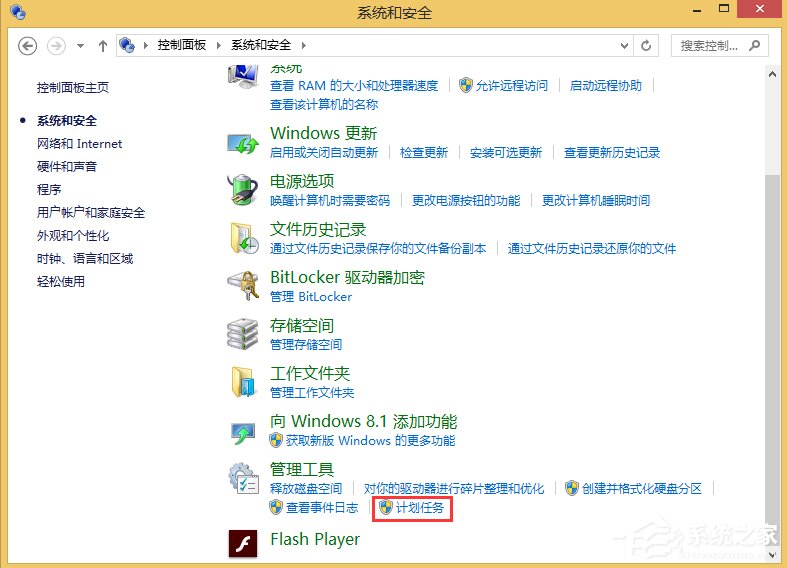The height and width of the screenshot is (568, 787).
Task: Click the Administrative Tools gear icon
Action: pos(244,477)
